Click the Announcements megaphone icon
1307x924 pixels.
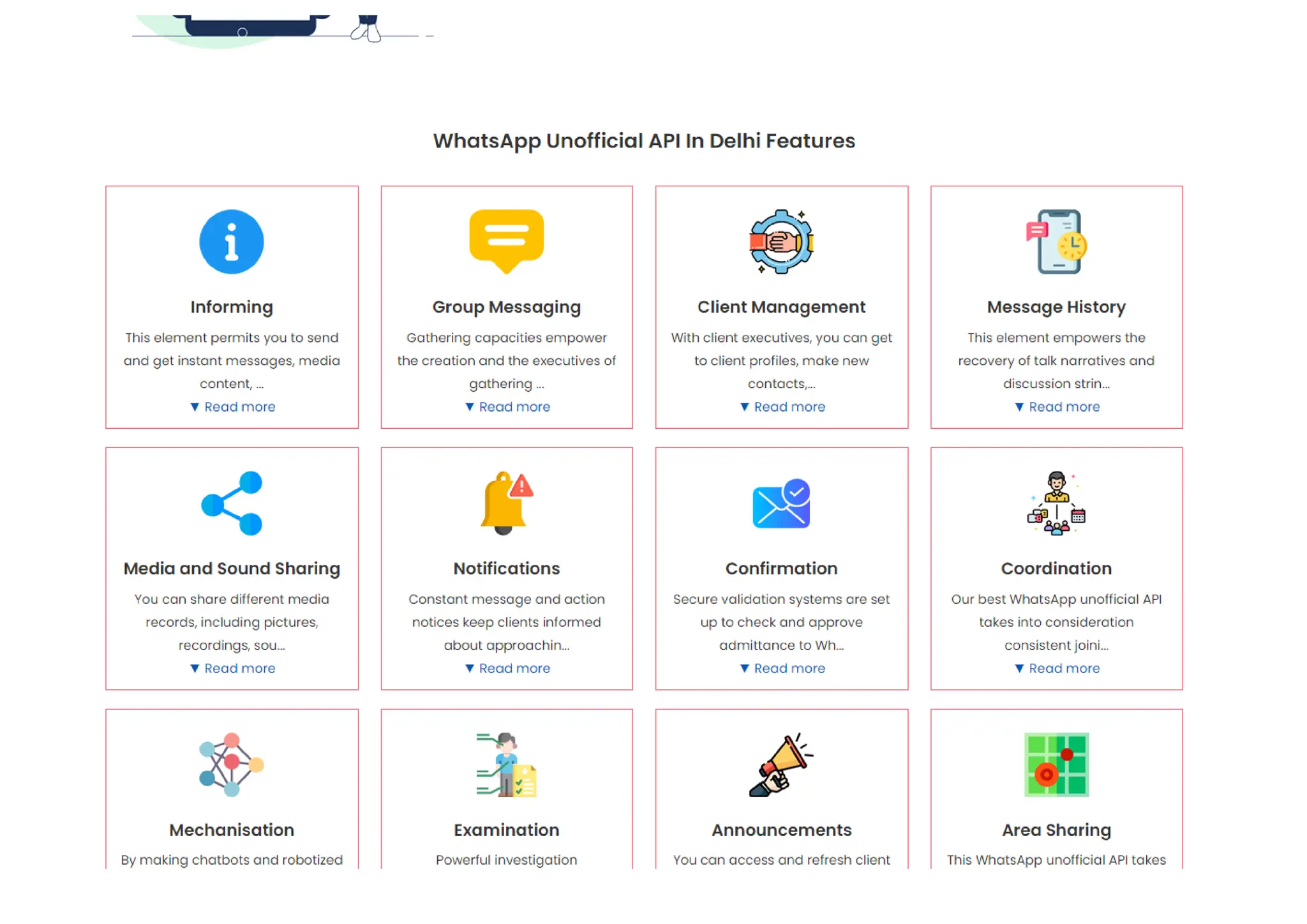781,764
